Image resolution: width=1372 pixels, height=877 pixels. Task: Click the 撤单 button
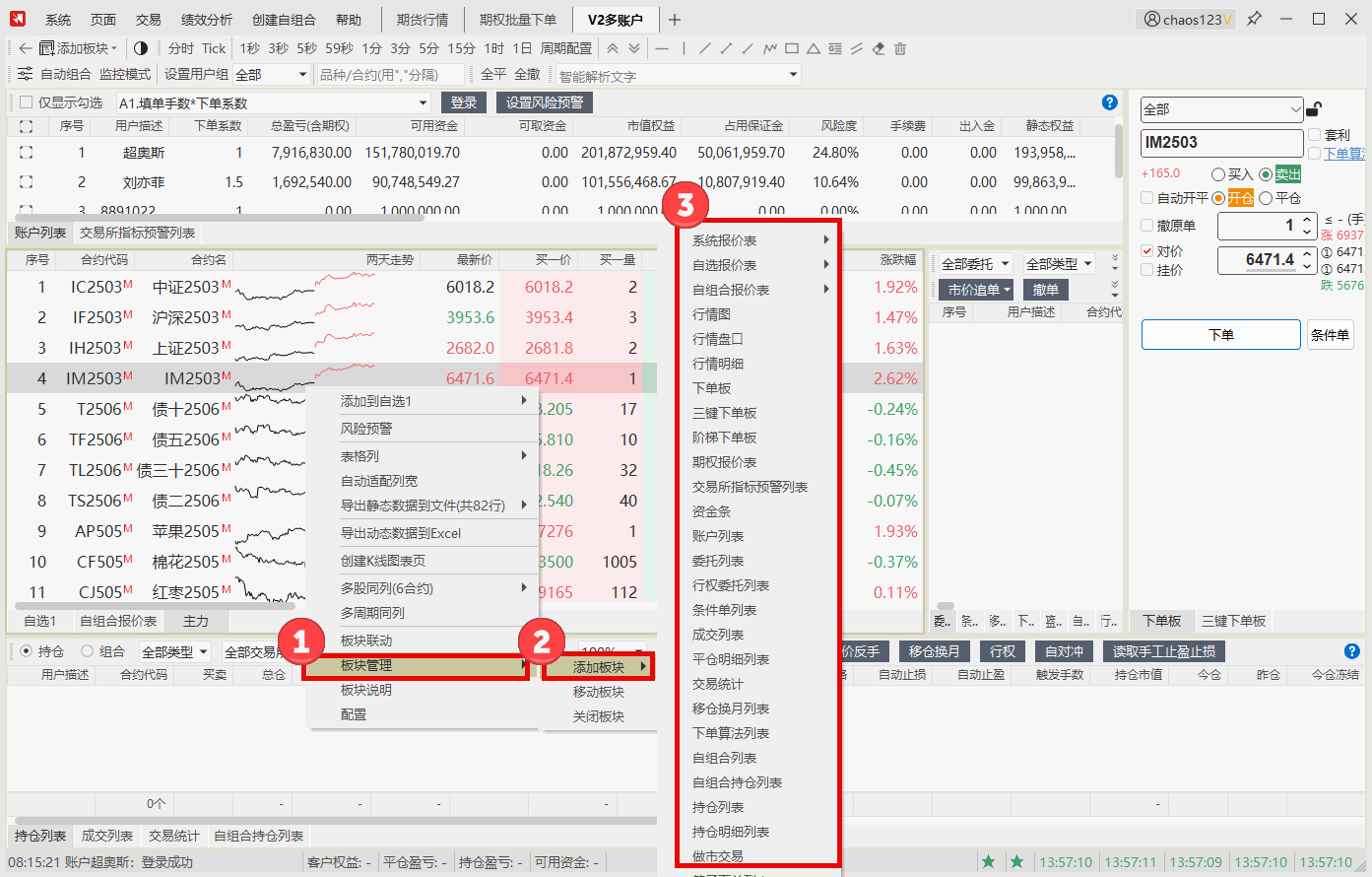[1046, 290]
